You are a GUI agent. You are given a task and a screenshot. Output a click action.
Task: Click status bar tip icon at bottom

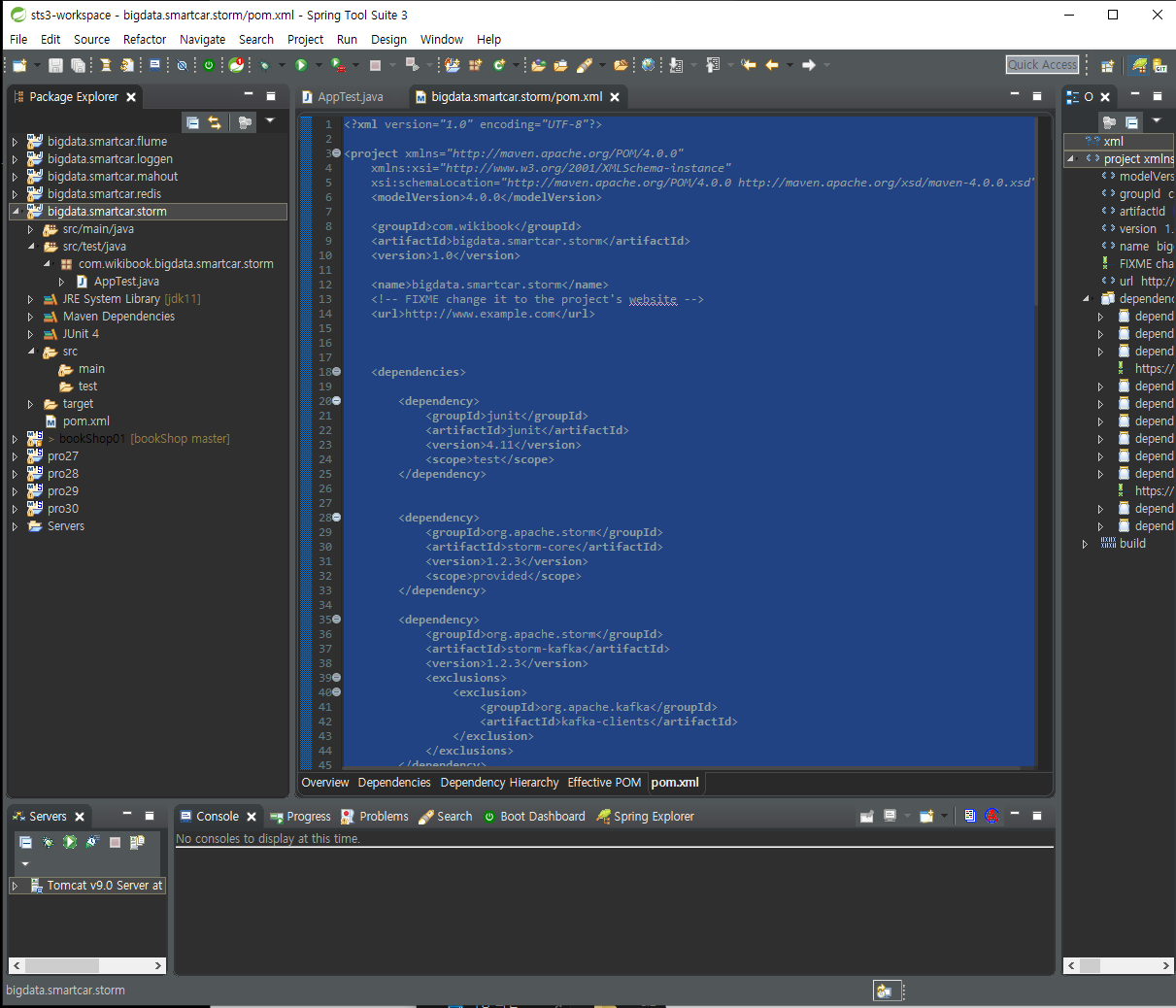[884, 991]
